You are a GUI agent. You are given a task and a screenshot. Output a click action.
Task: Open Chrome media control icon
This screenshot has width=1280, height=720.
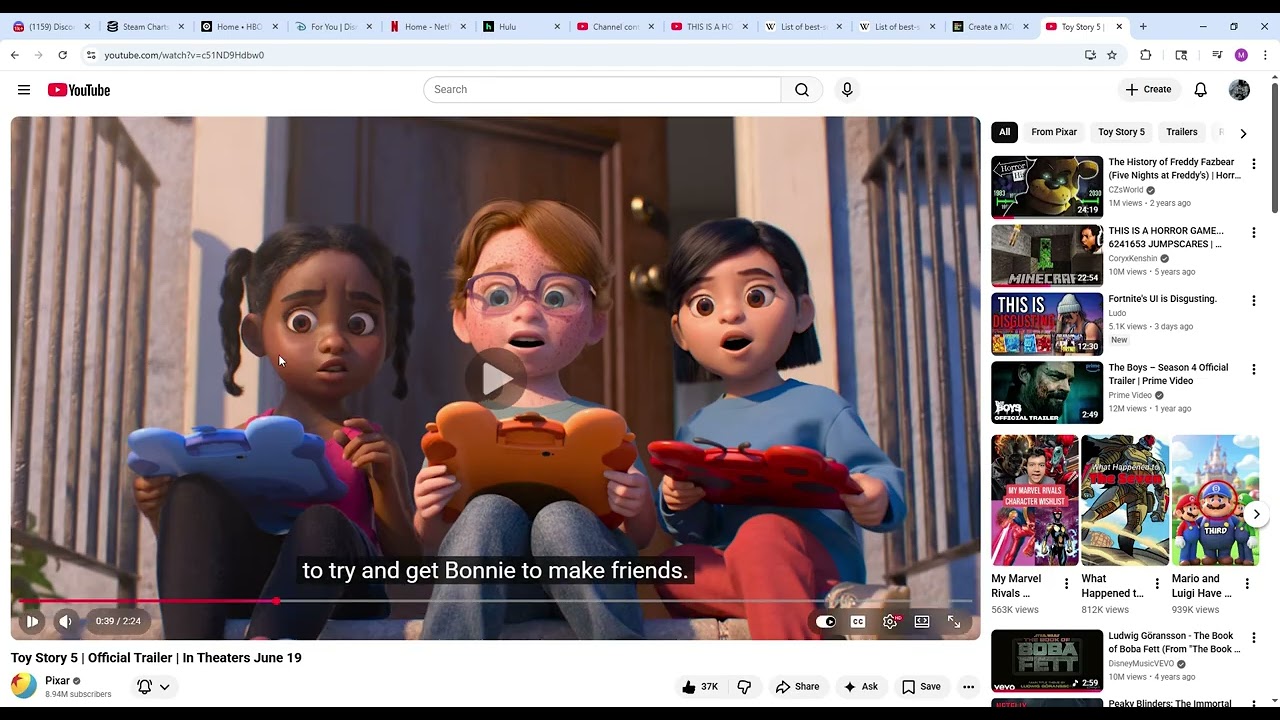click(x=1217, y=55)
